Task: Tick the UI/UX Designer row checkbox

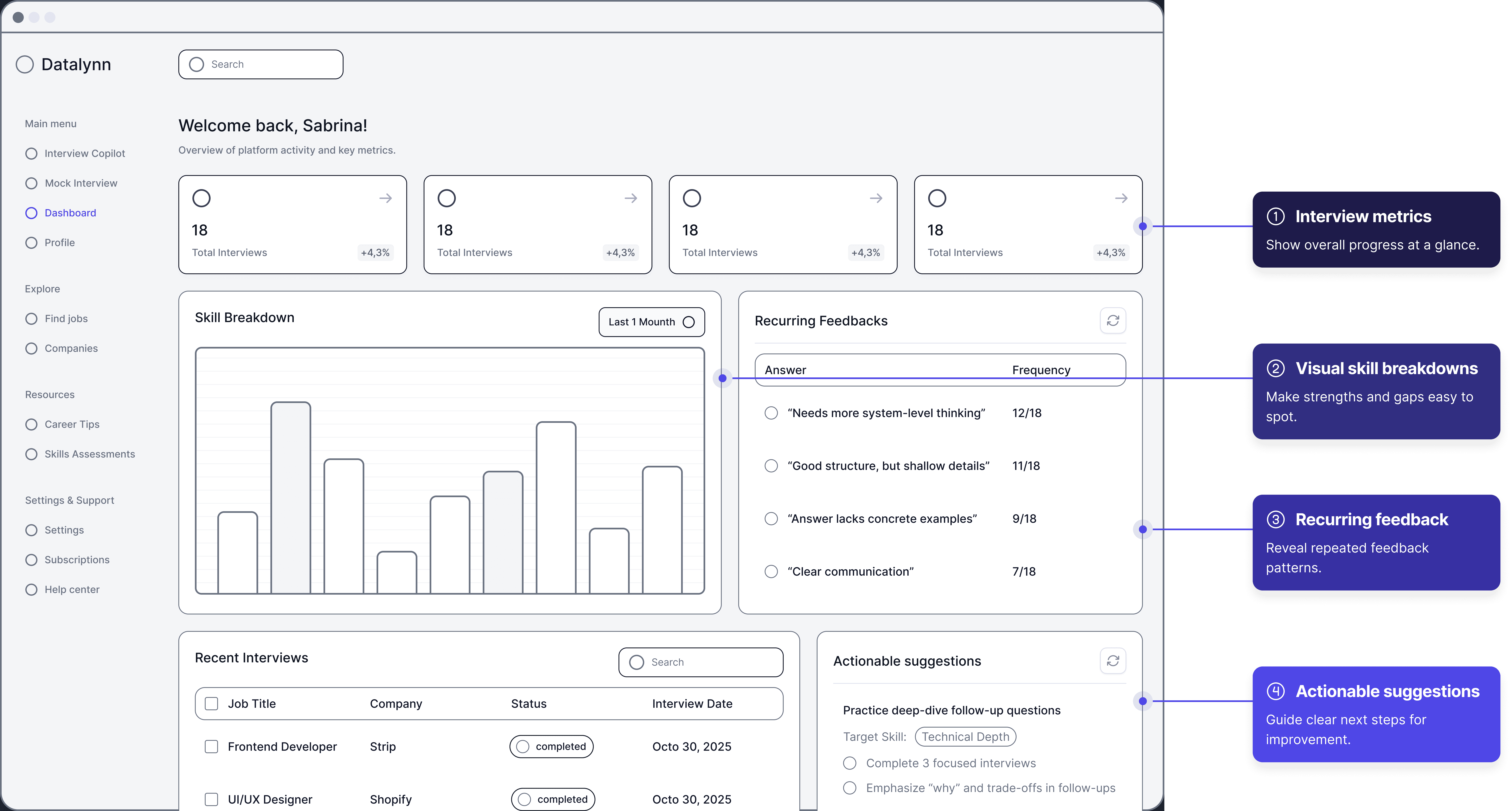Action: coord(211,799)
